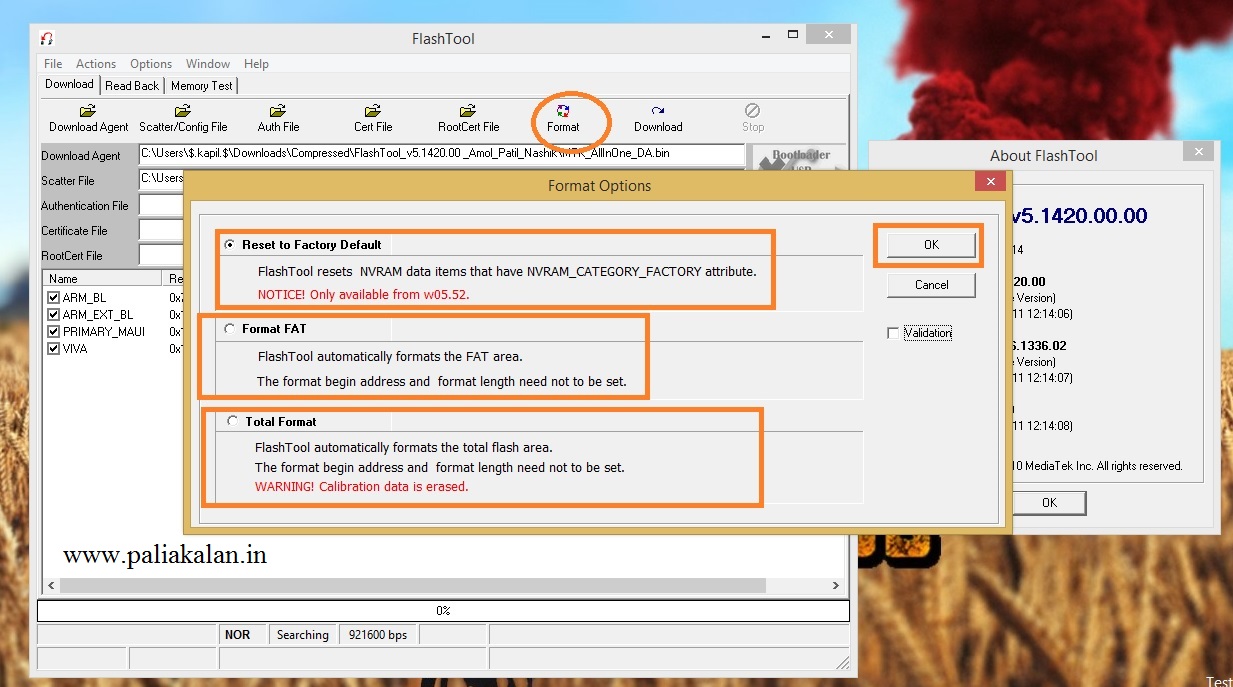Open the Actions menu
Screen dimensions: 1233x687
(x=96, y=64)
